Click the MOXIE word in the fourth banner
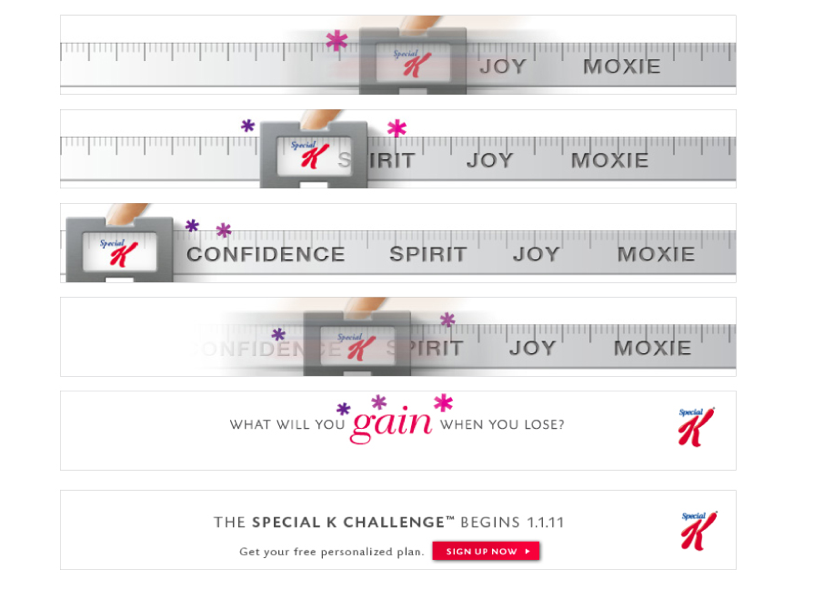 652,348
